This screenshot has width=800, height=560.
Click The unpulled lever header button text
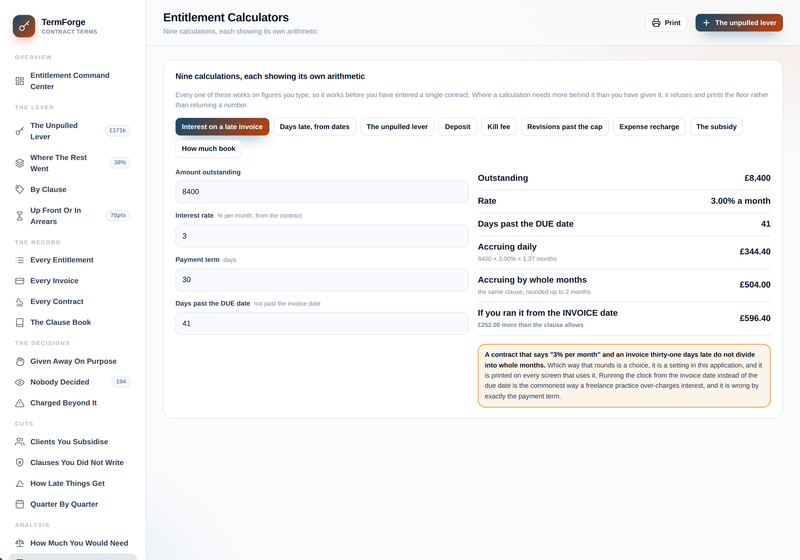point(745,23)
